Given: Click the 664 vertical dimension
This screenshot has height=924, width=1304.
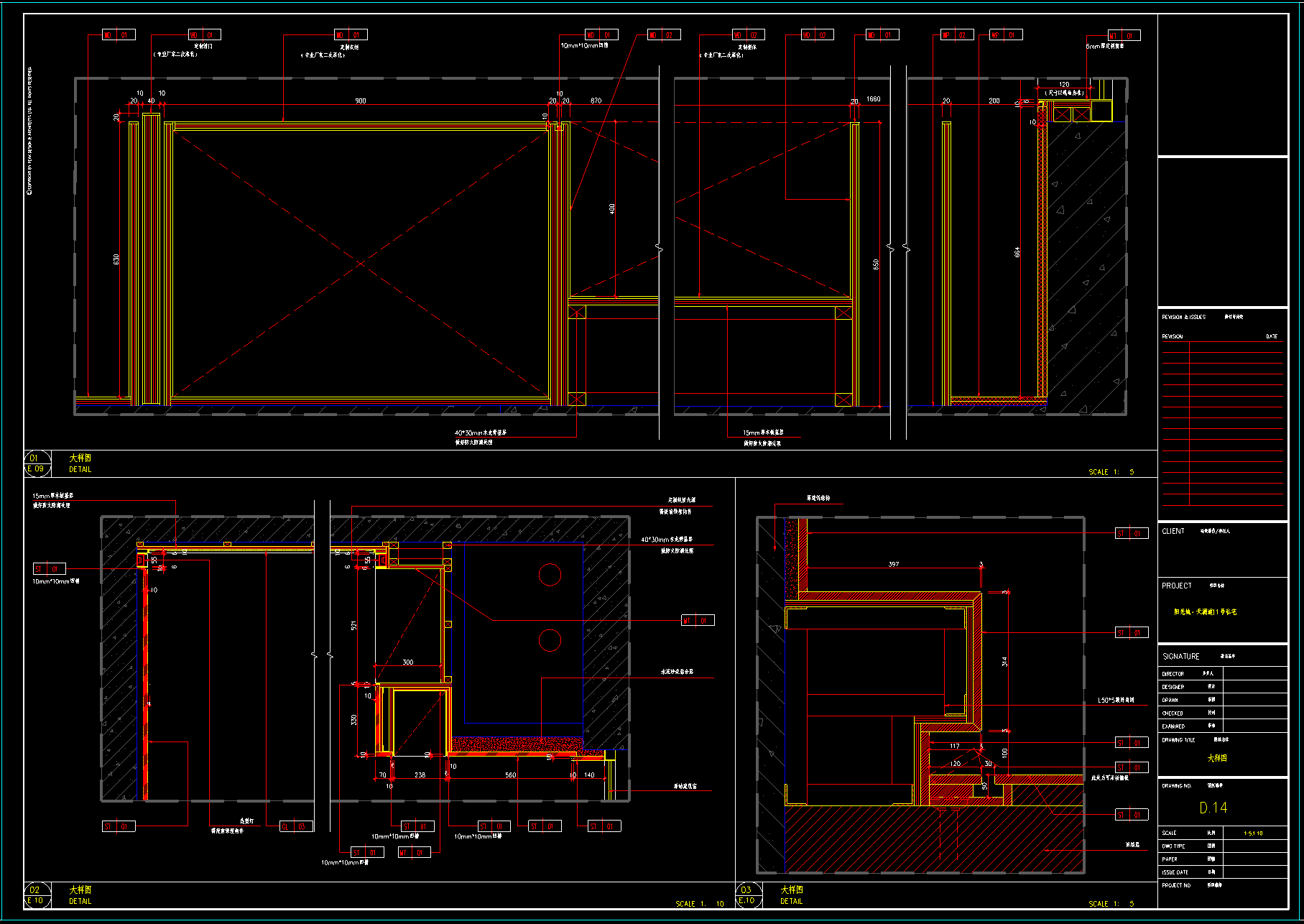Looking at the screenshot, I should click(1017, 252).
